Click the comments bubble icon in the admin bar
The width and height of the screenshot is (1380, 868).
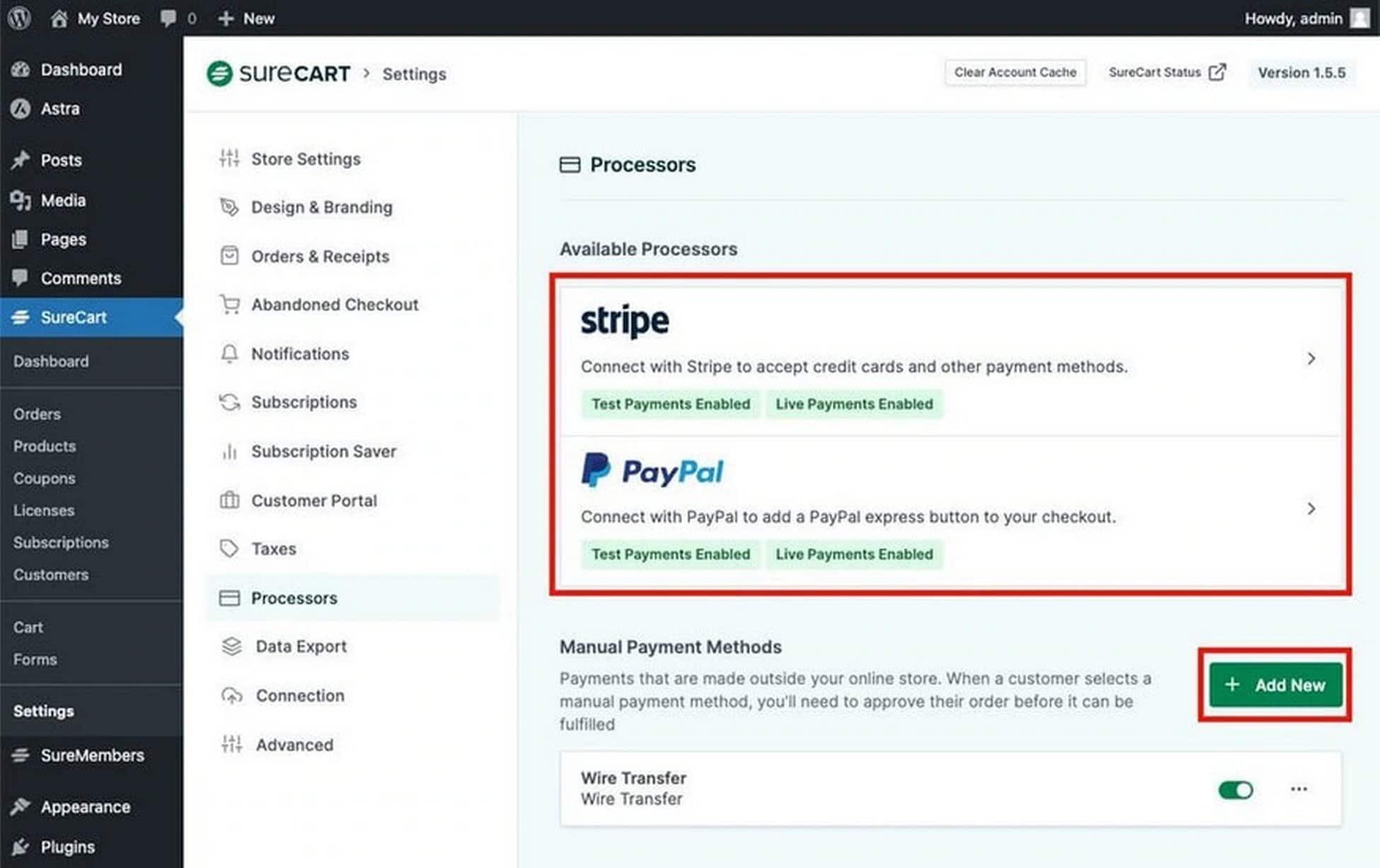(168, 18)
